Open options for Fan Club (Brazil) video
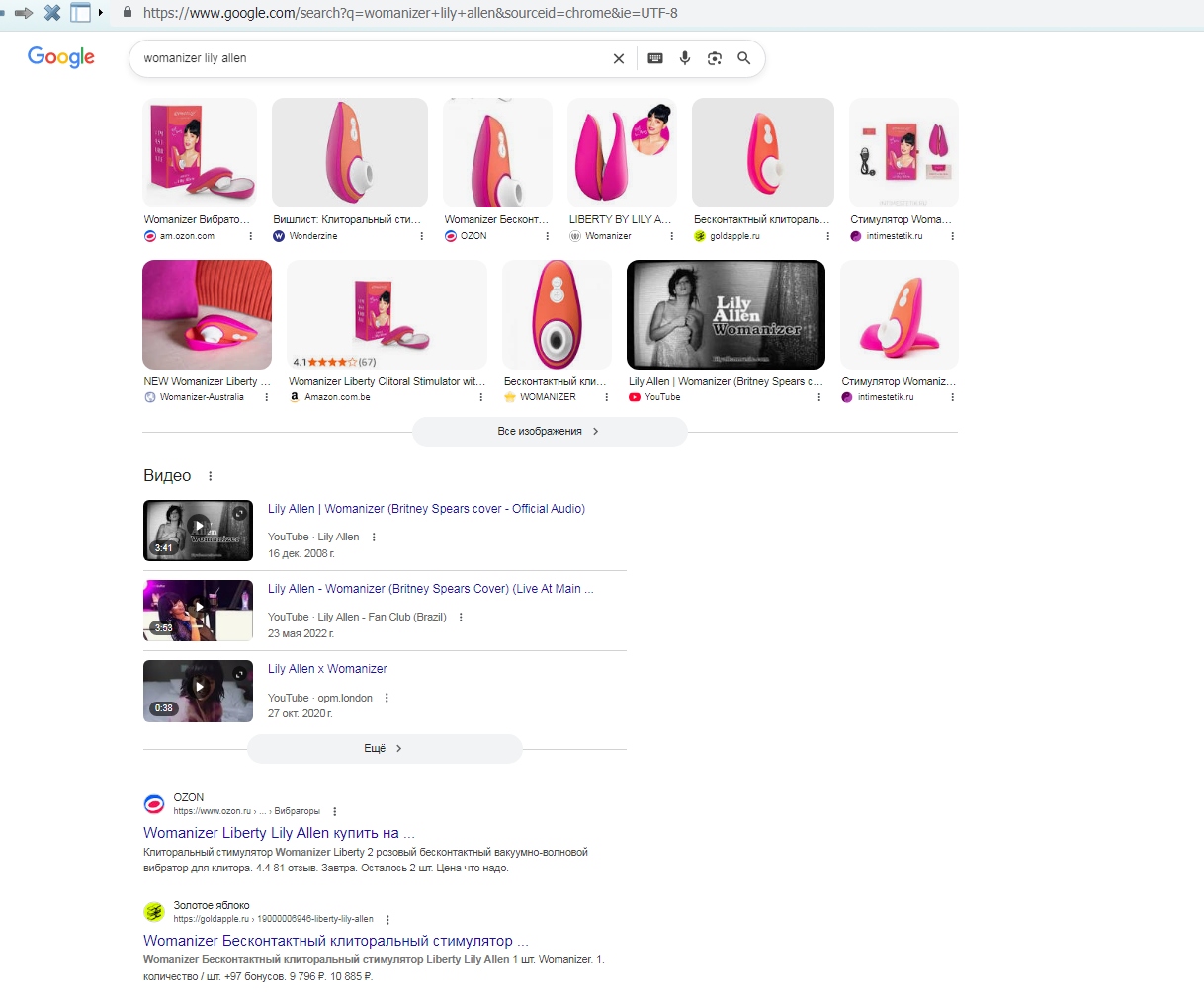 (x=461, y=617)
